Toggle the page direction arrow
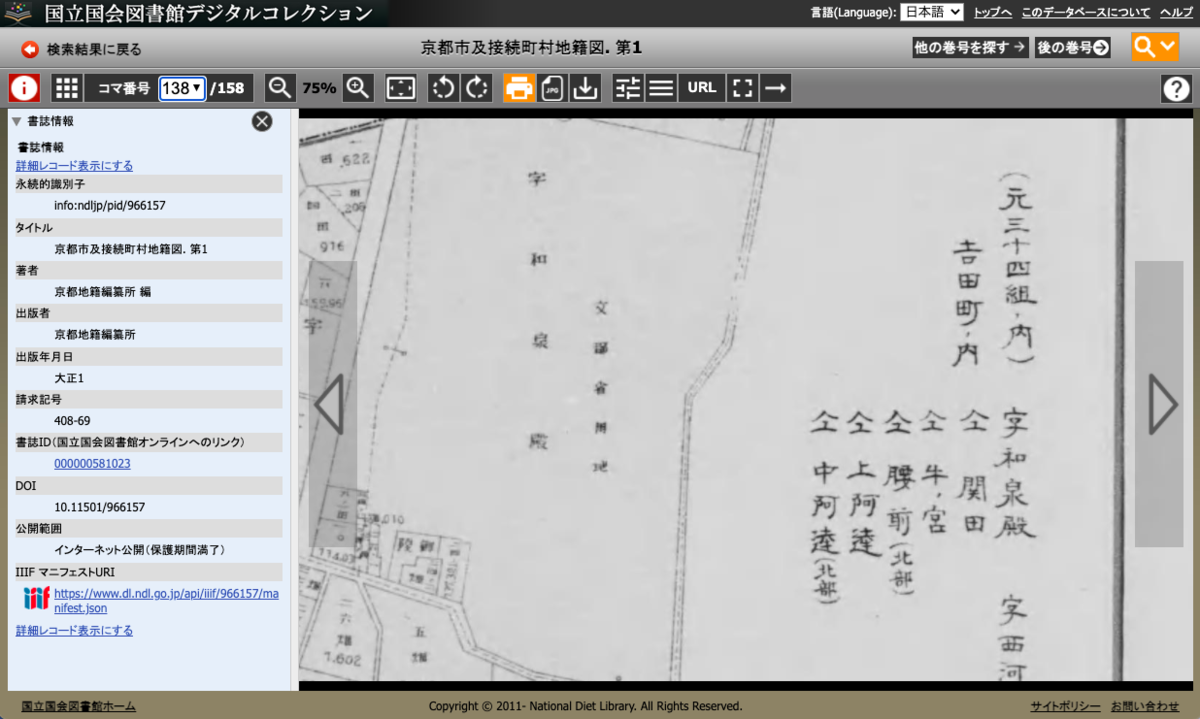Image resolution: width=1200 pixels, height=719 pixels. point(774,88)
